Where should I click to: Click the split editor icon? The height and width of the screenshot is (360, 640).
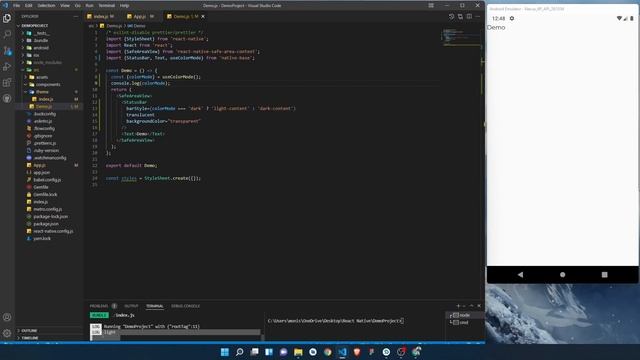tap(469, 16)
